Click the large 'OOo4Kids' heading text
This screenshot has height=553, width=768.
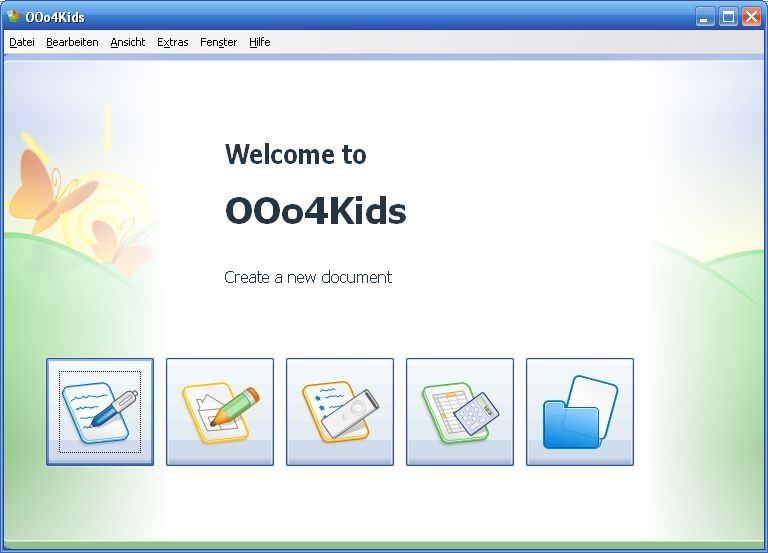(x=315, y=211)
